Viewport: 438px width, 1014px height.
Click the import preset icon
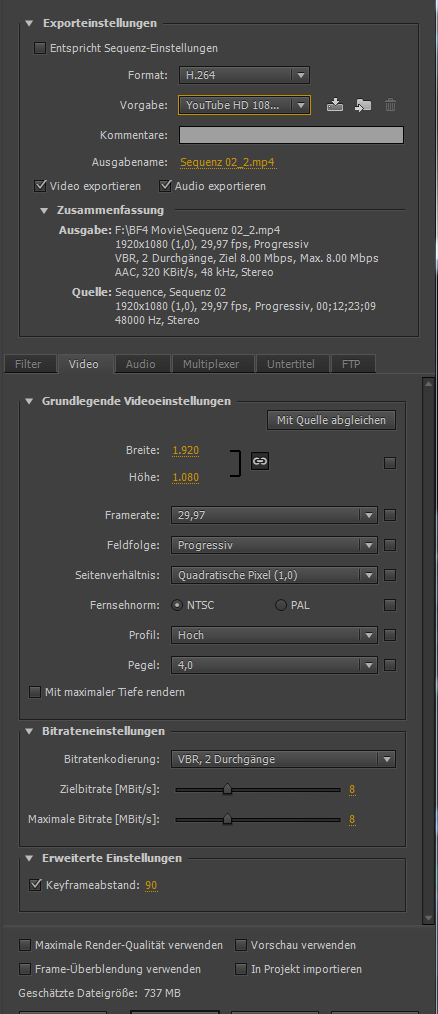(x=363, y=105)
